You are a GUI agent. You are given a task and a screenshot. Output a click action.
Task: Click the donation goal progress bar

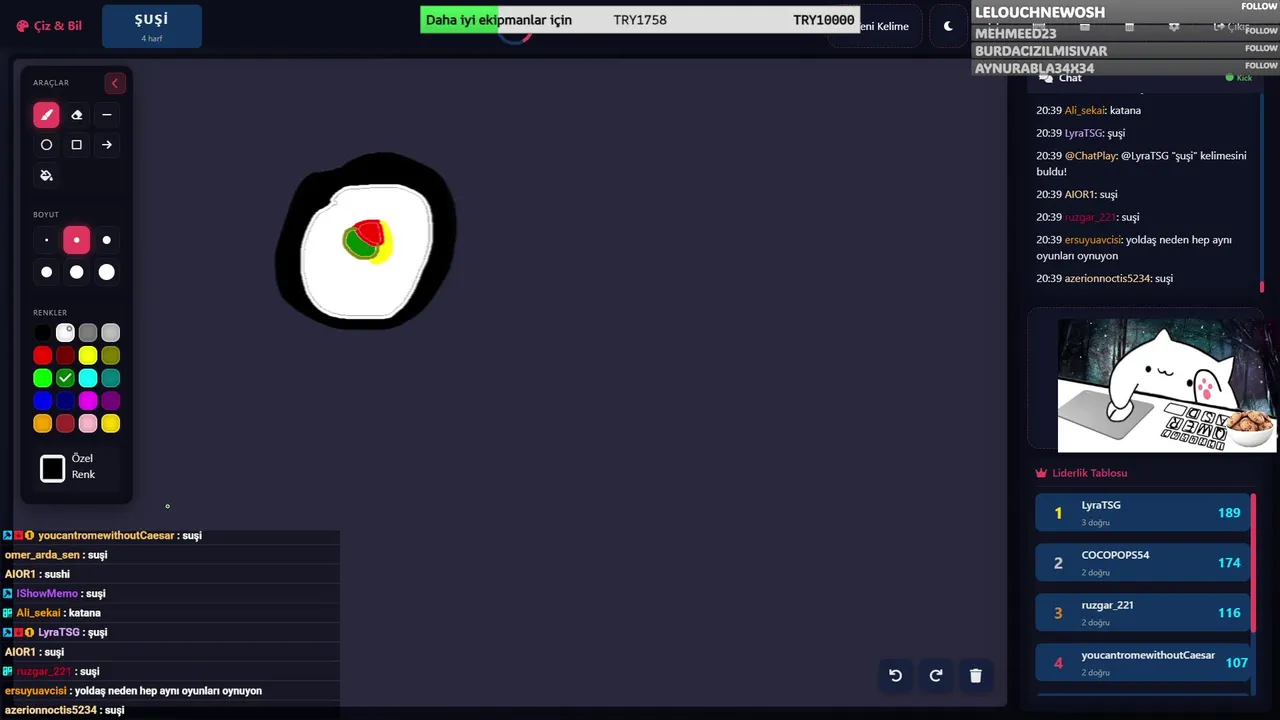click(x=640, y=20)
